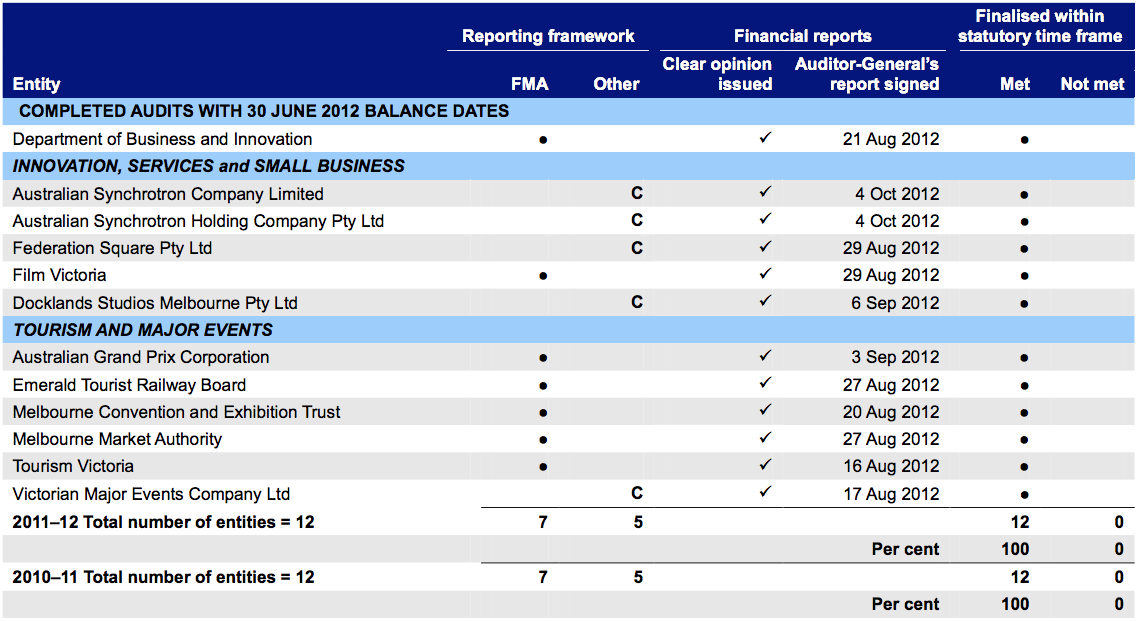This screenshot has width=1138, height=622.
Task: Click the '3 Sep 2012' date cell
Action: coord(895,357)
